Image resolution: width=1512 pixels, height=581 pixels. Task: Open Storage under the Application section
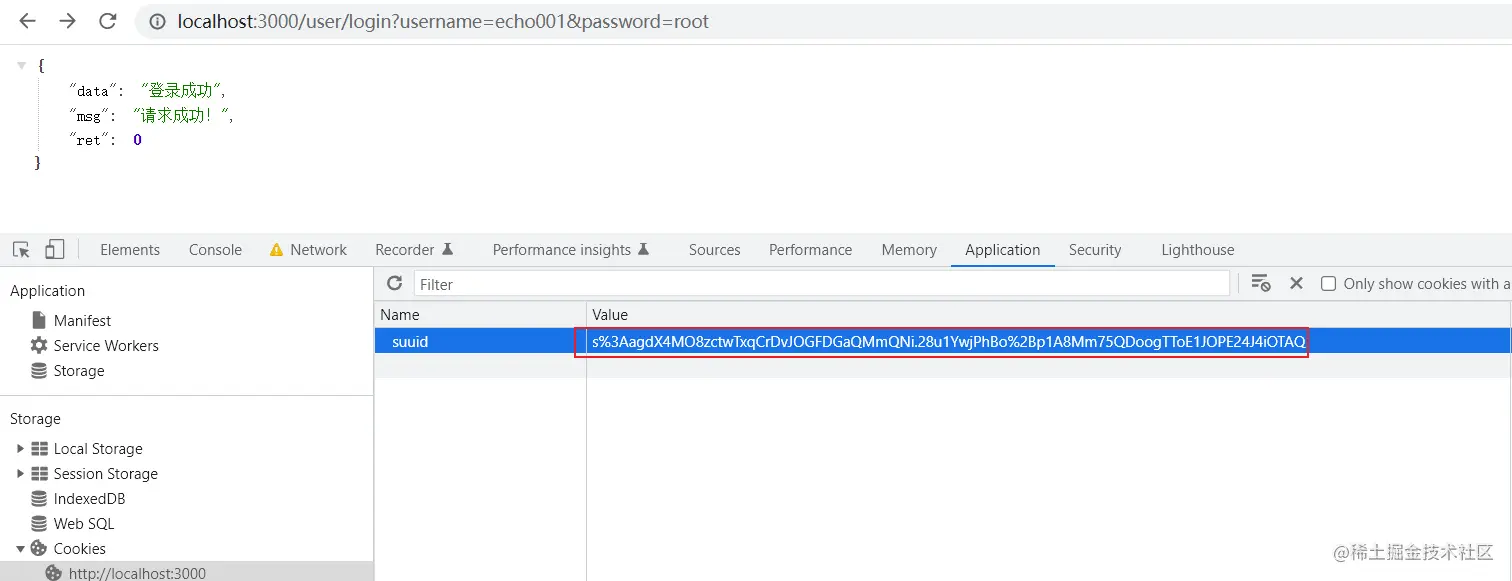pyautogui.click(x=79, y=370)
